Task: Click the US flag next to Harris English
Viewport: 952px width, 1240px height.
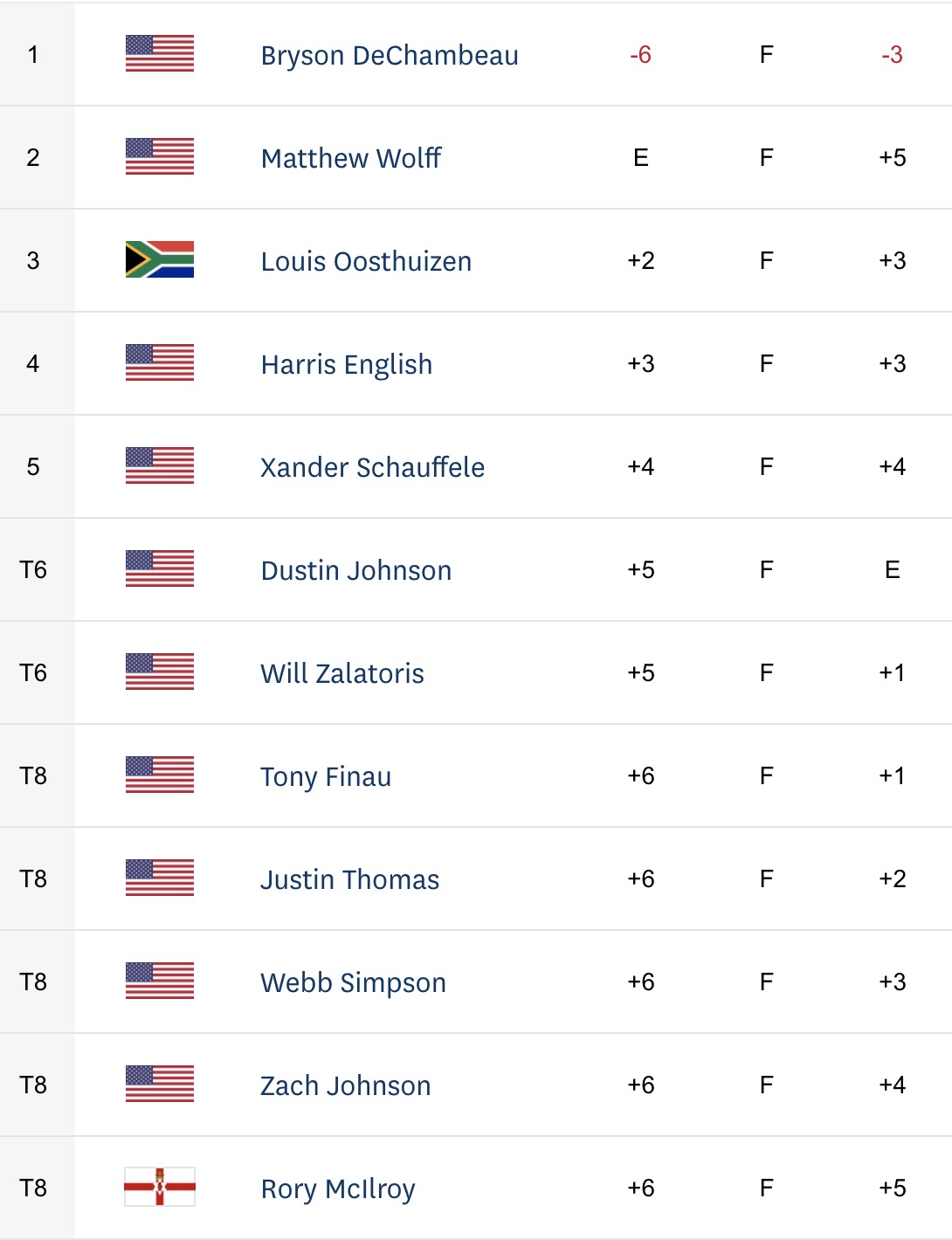Action: pyautogui.click(x=160, y=362)
